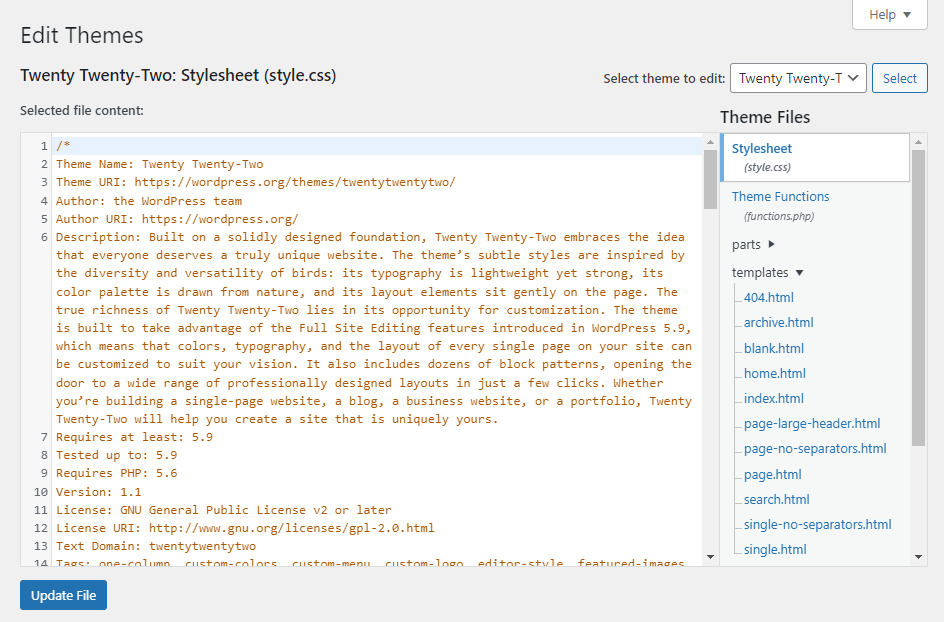Select the Stylesheet (style.css) entry
The image size is (944, 622).
pos(762,148)
